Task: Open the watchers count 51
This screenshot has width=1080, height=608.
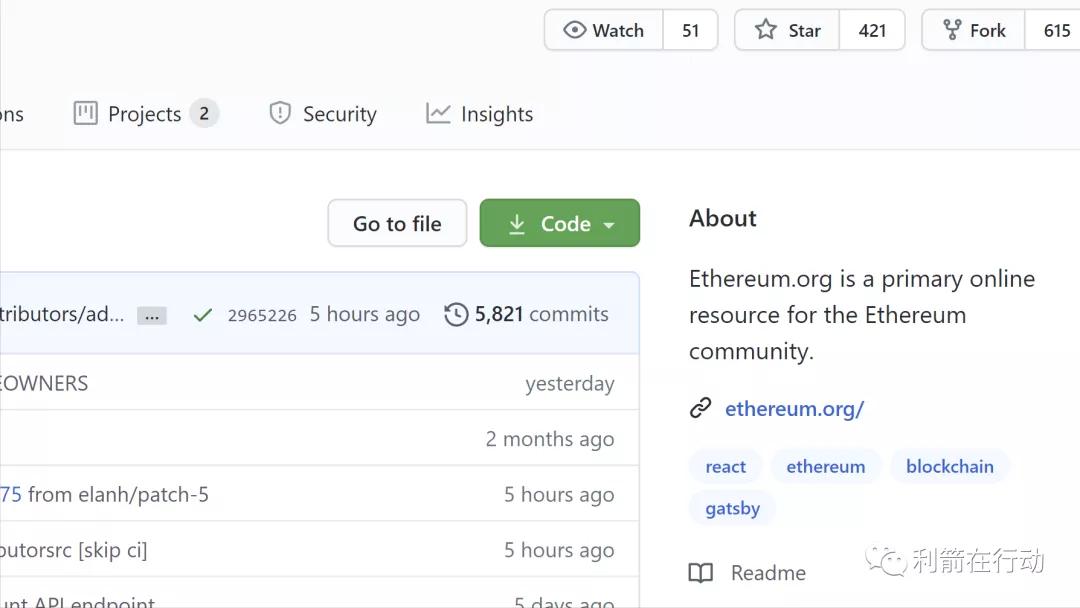Action: (691, 30)
